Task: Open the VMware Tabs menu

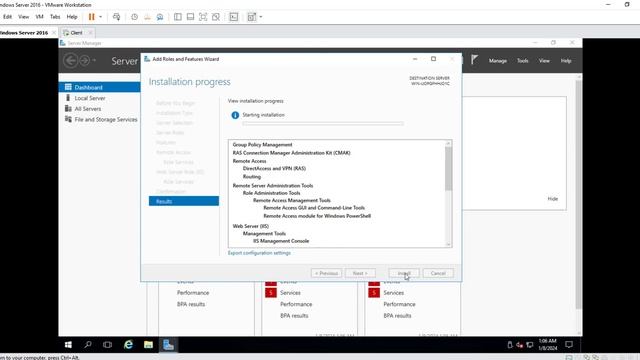Action: [x=55, y=17]
